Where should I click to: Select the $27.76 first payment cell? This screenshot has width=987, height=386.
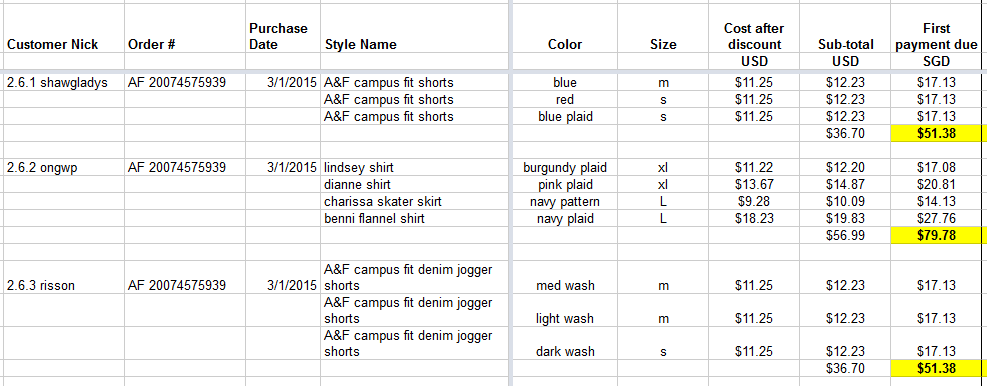(x=936, y=219)
